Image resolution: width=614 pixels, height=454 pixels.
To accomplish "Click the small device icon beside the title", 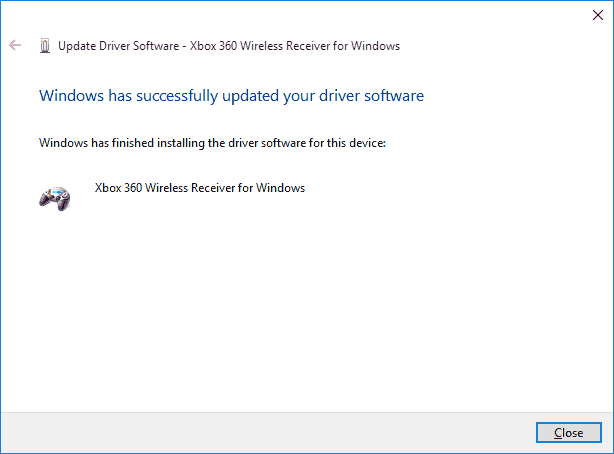I will click(x=44, y=46).
